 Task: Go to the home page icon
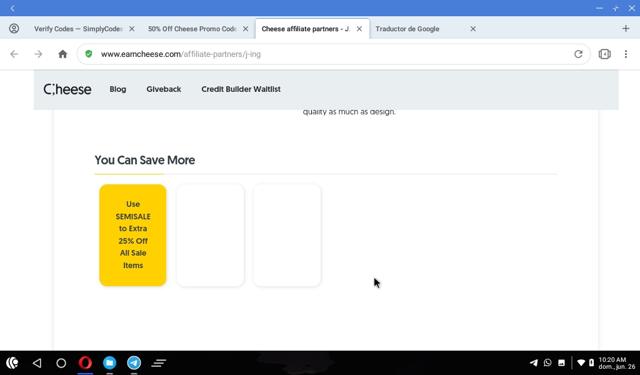[x=62, y=54]
